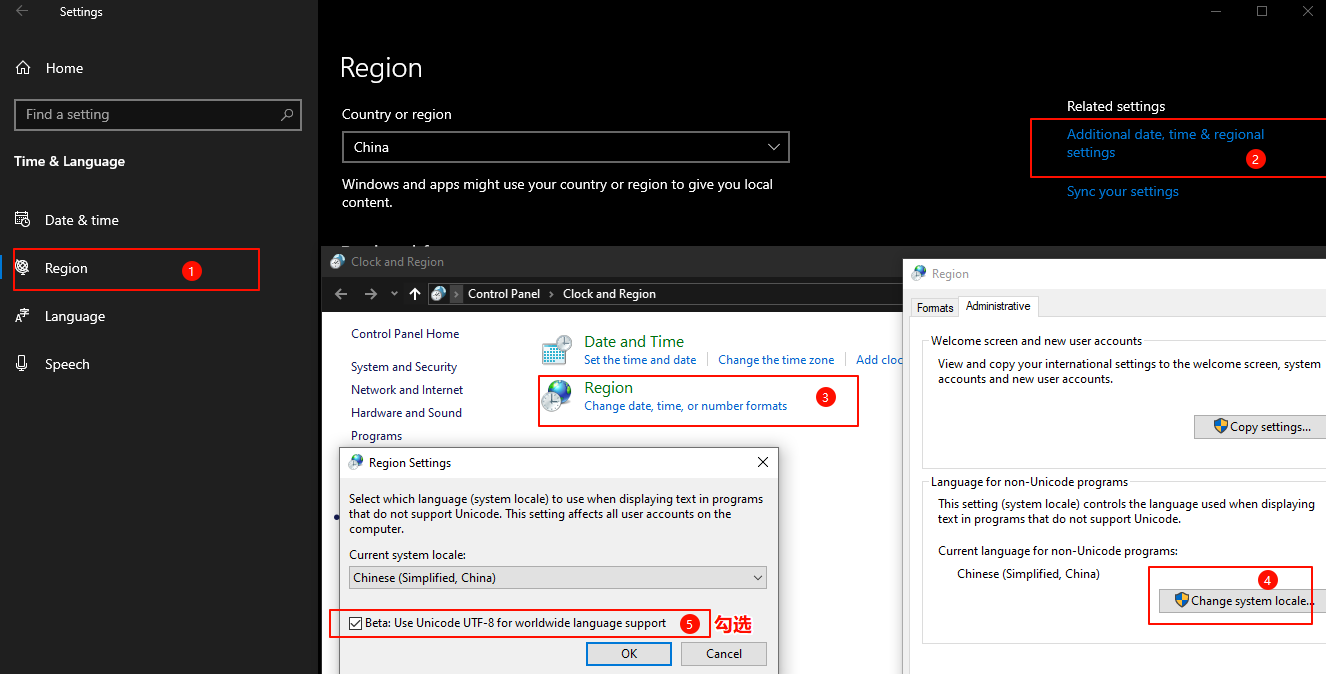Click the Change system locale button
Screen dimensions: 1326x674
[x=1243, y=601]
